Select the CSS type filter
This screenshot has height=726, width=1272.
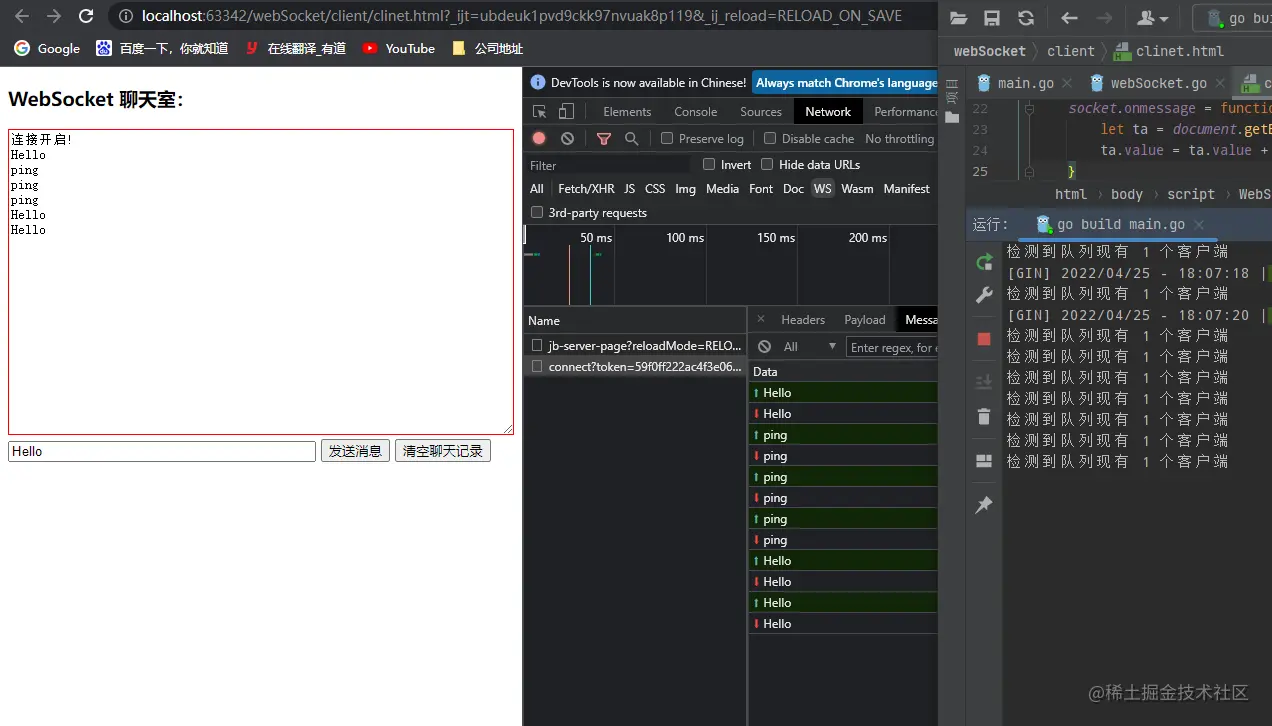pyautogui.click(x=655, y=189)
